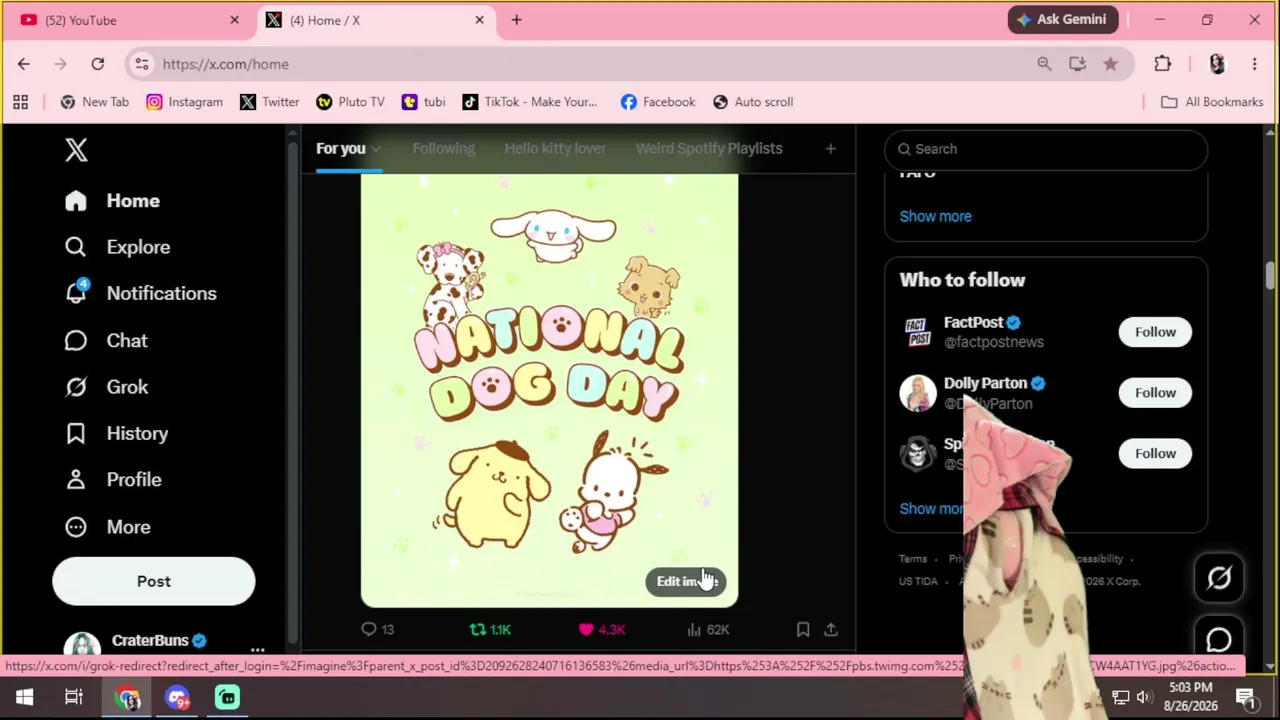Open Grok in the left sidebar
The width and height of the screenshot is (1280, 720).
point(106,387)
